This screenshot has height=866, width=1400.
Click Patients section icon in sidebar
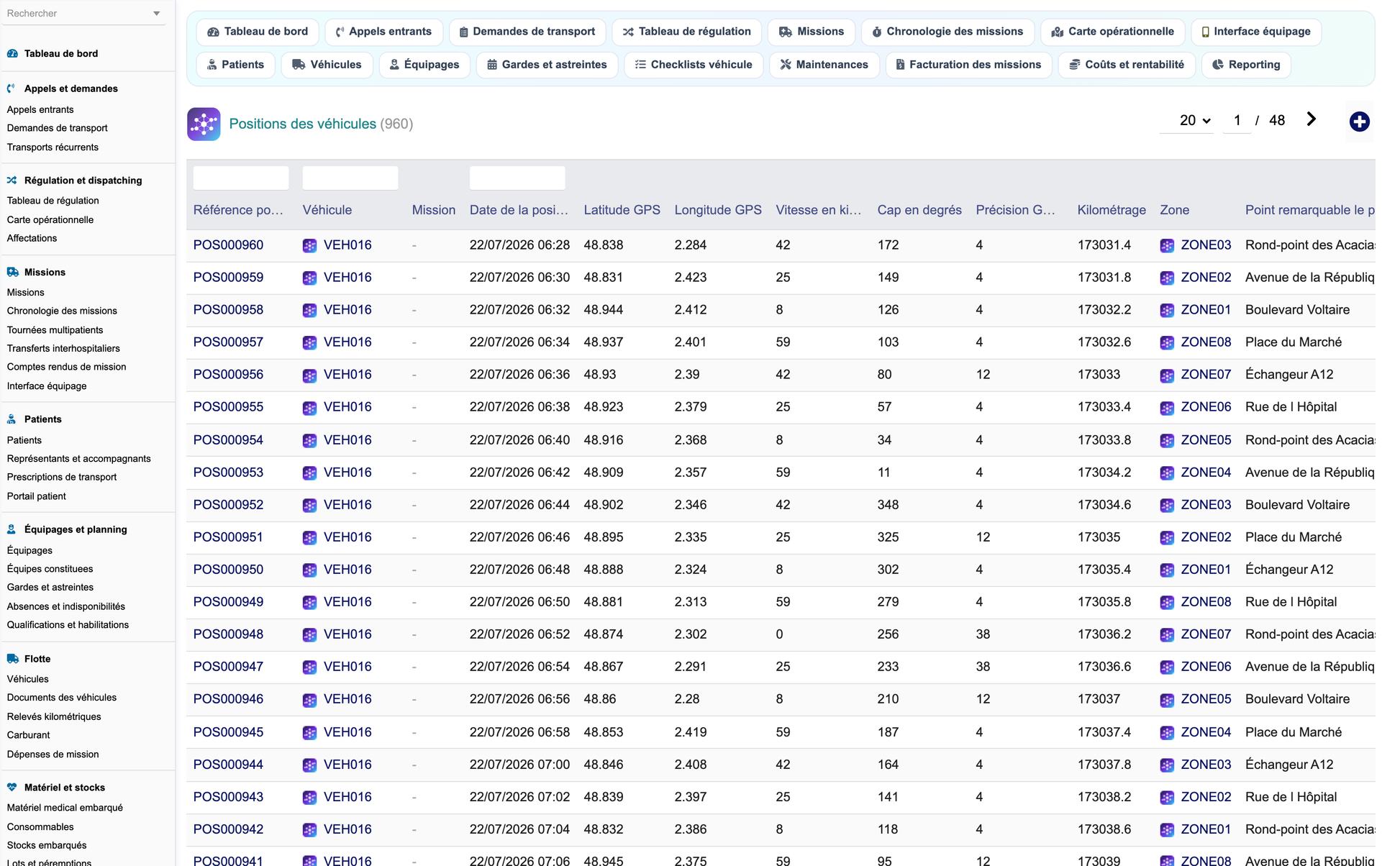click(12, 419)
